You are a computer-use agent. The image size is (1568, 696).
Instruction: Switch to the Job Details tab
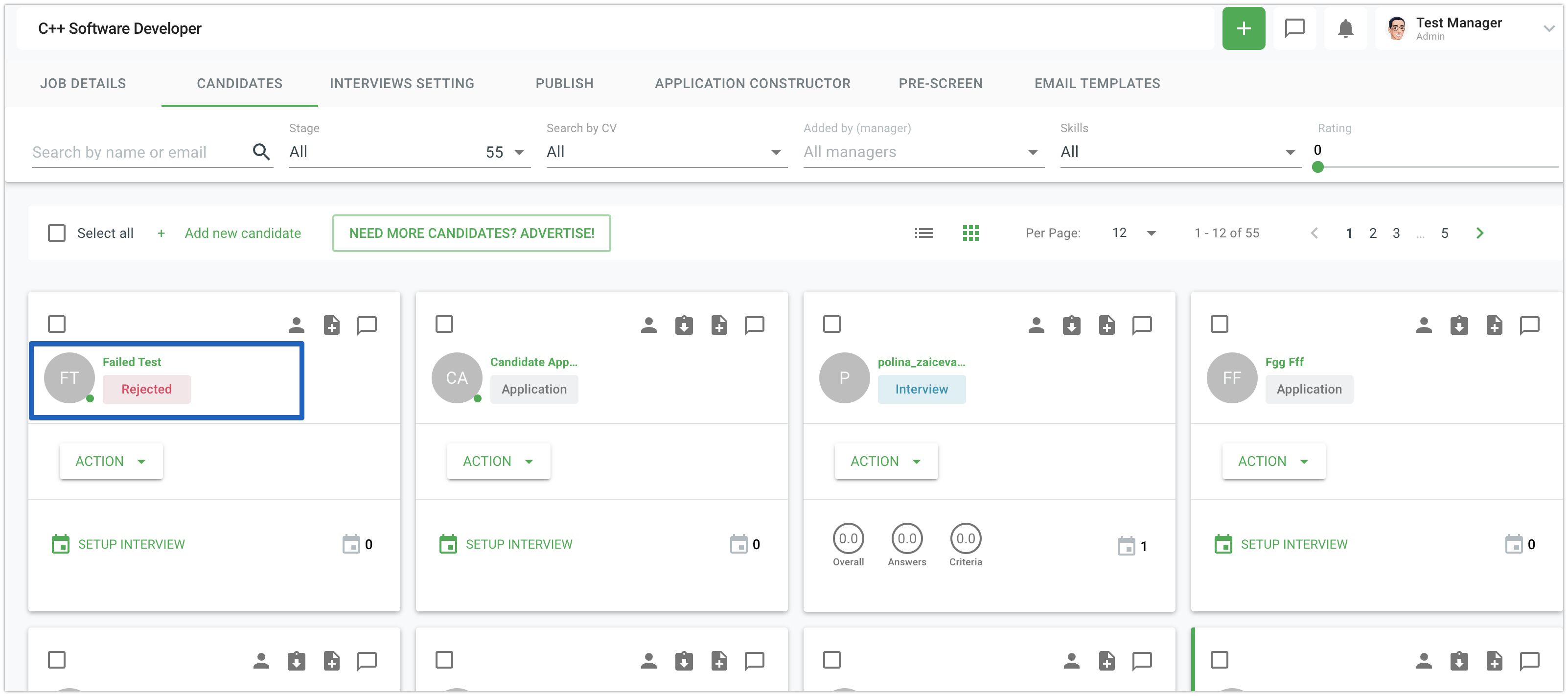click(83, 83)
